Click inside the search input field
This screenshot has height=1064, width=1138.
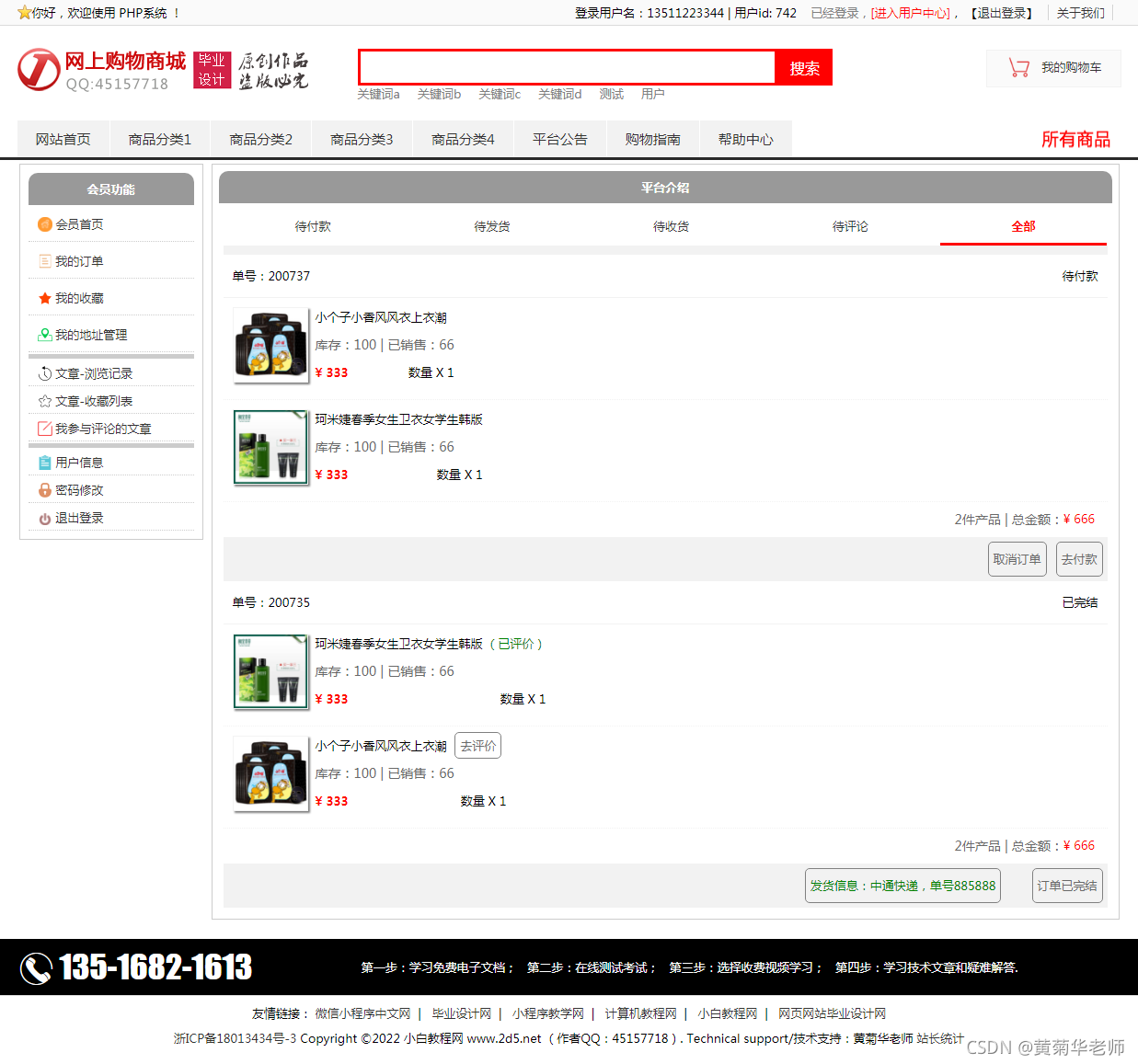click(566, 67)
